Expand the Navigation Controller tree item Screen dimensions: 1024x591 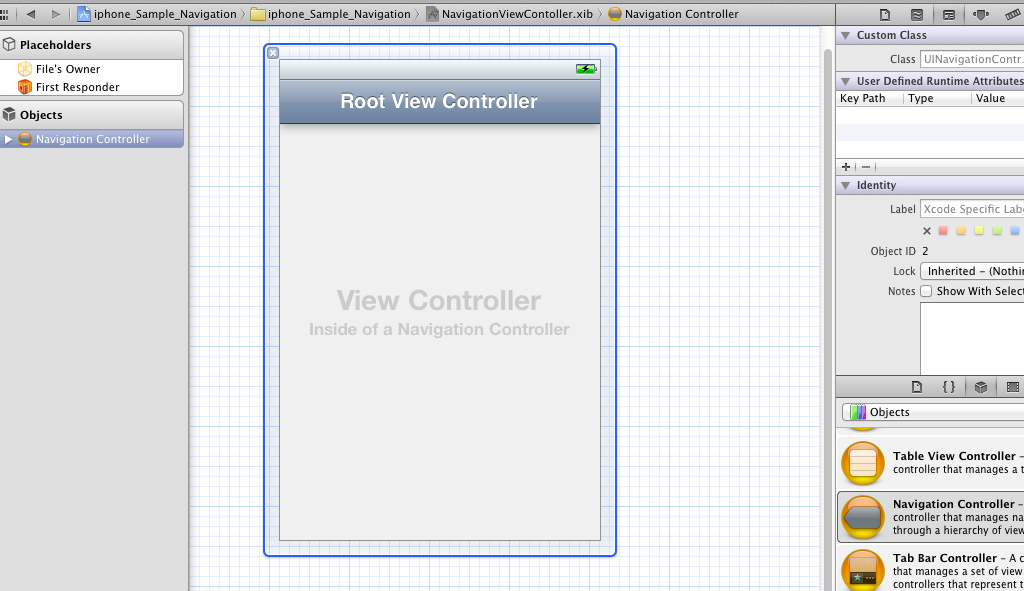pyautogui.click(x=8, y=139)
